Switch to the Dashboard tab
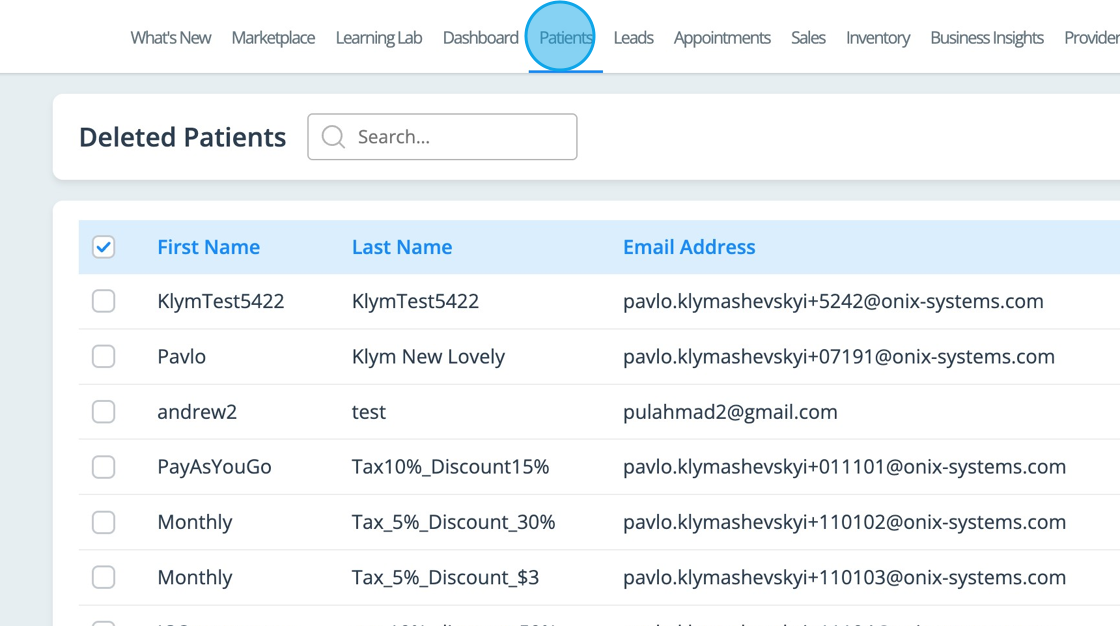The image size is (1120, 626). (481, 38)
